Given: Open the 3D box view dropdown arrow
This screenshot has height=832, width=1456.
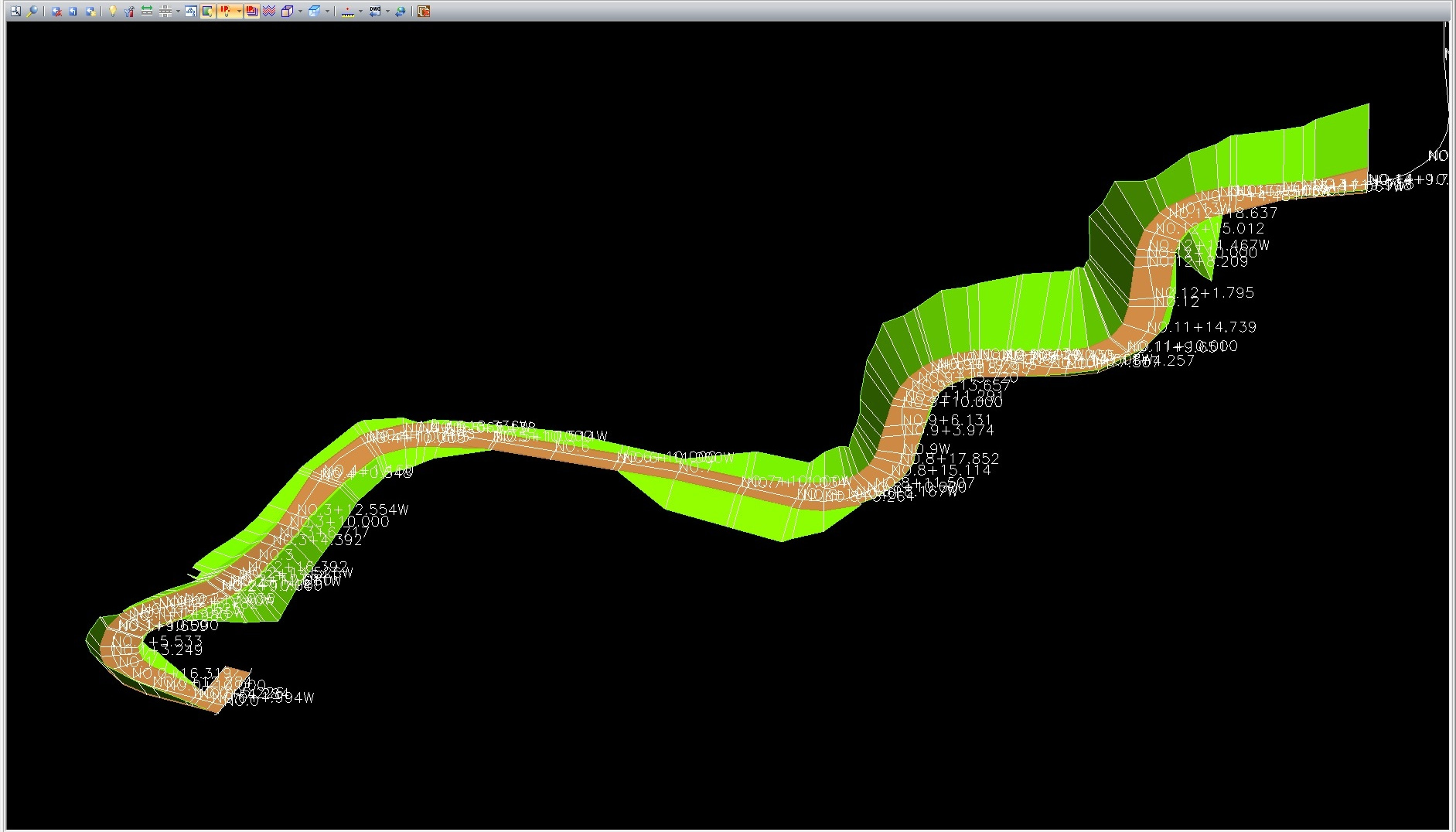Looking at the screenshot, I should click(x=300, y=12).
